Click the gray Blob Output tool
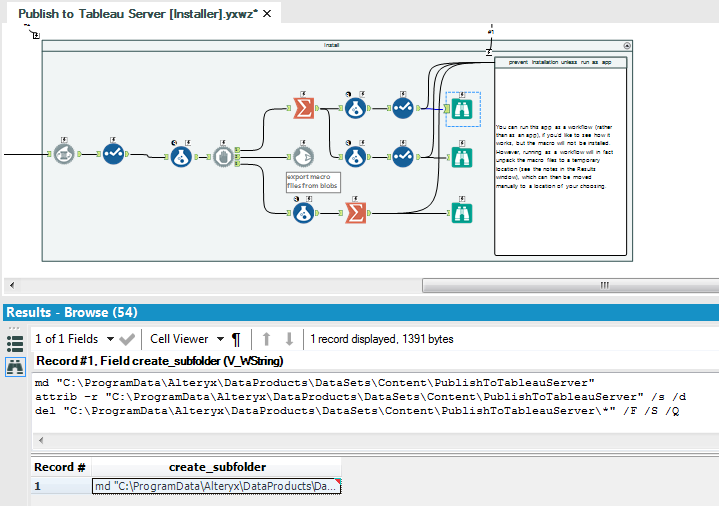This screenshot has width=719, height=506. [303, 157]
